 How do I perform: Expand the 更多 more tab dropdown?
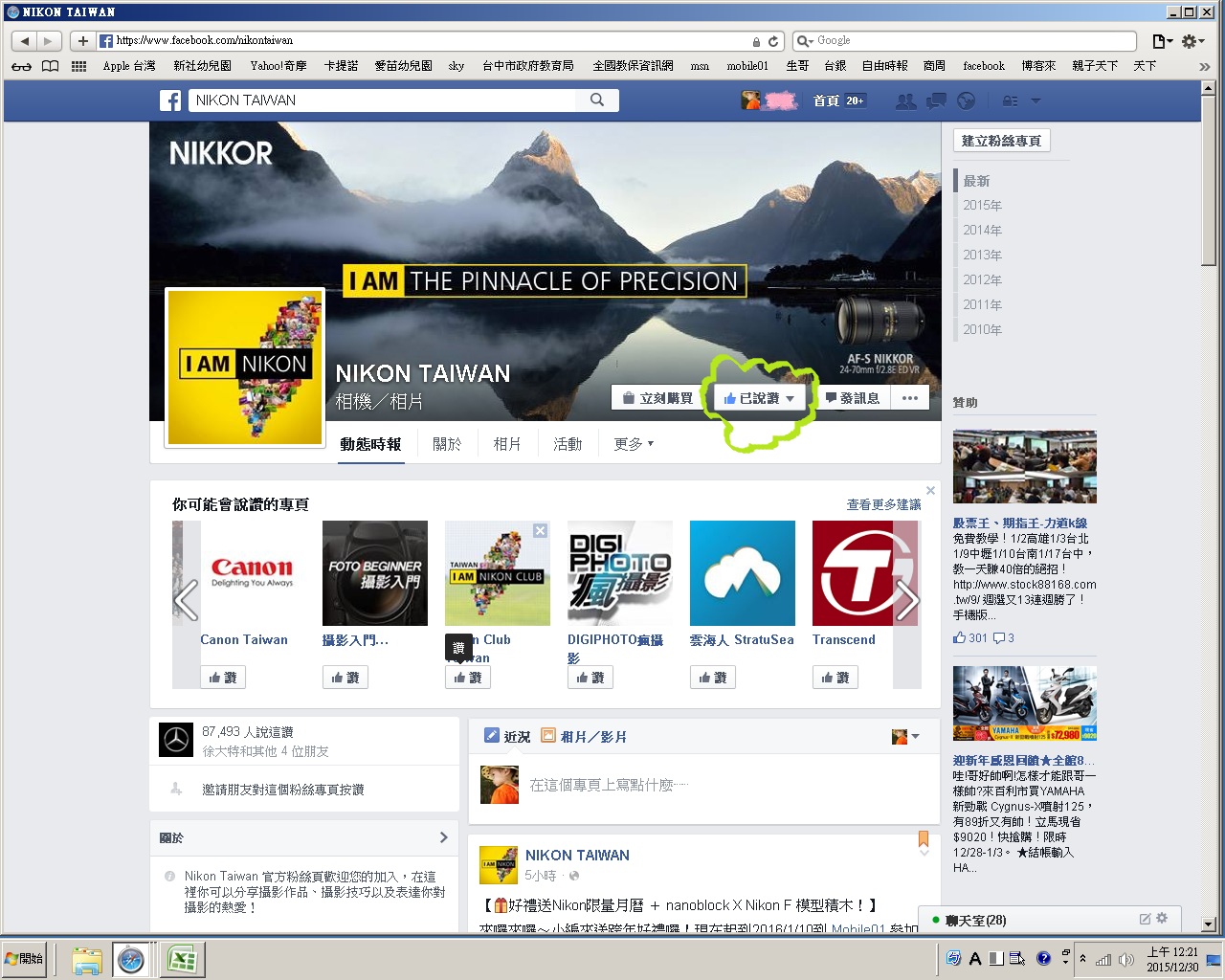(x=634, y=444)
